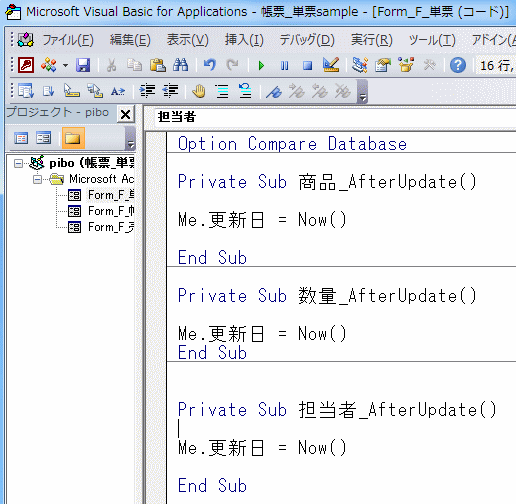The width and height of the screenshot is (516, 504).
Task: Open the Toolbox hammer-and-wrench icon
Action: click(429, 65)
